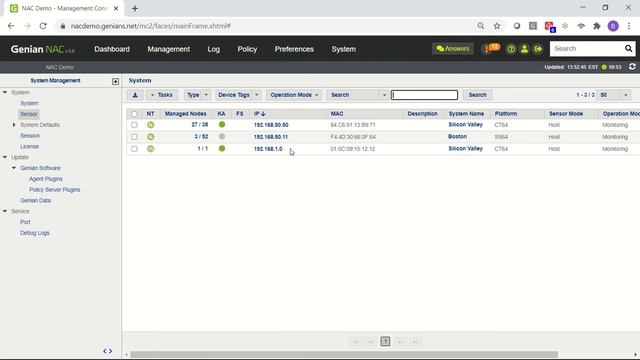
Task: Check the row checkbox for 192.168.50.50
Action: 134,125
